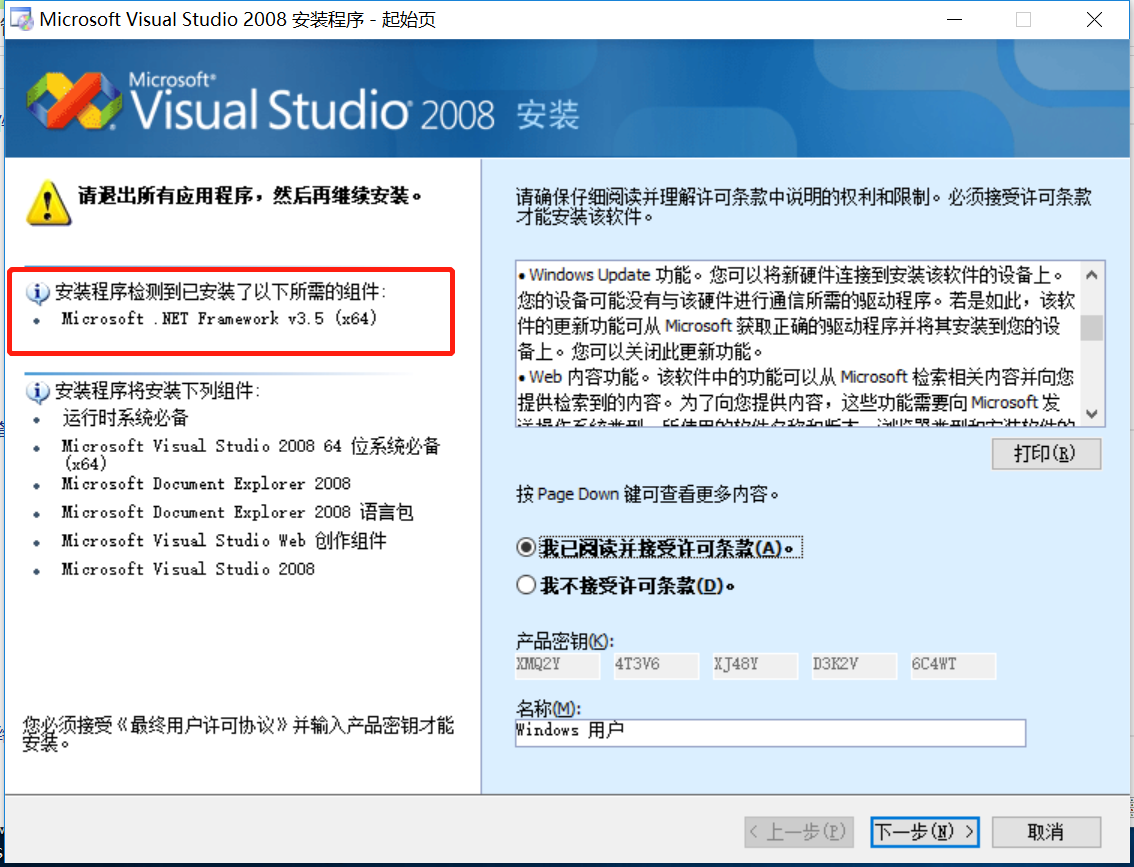The image size is (1134, 867).
Task: Click Microsoft .NET Framework v3.5 (x64) item
Action: (x=219, y=319)
